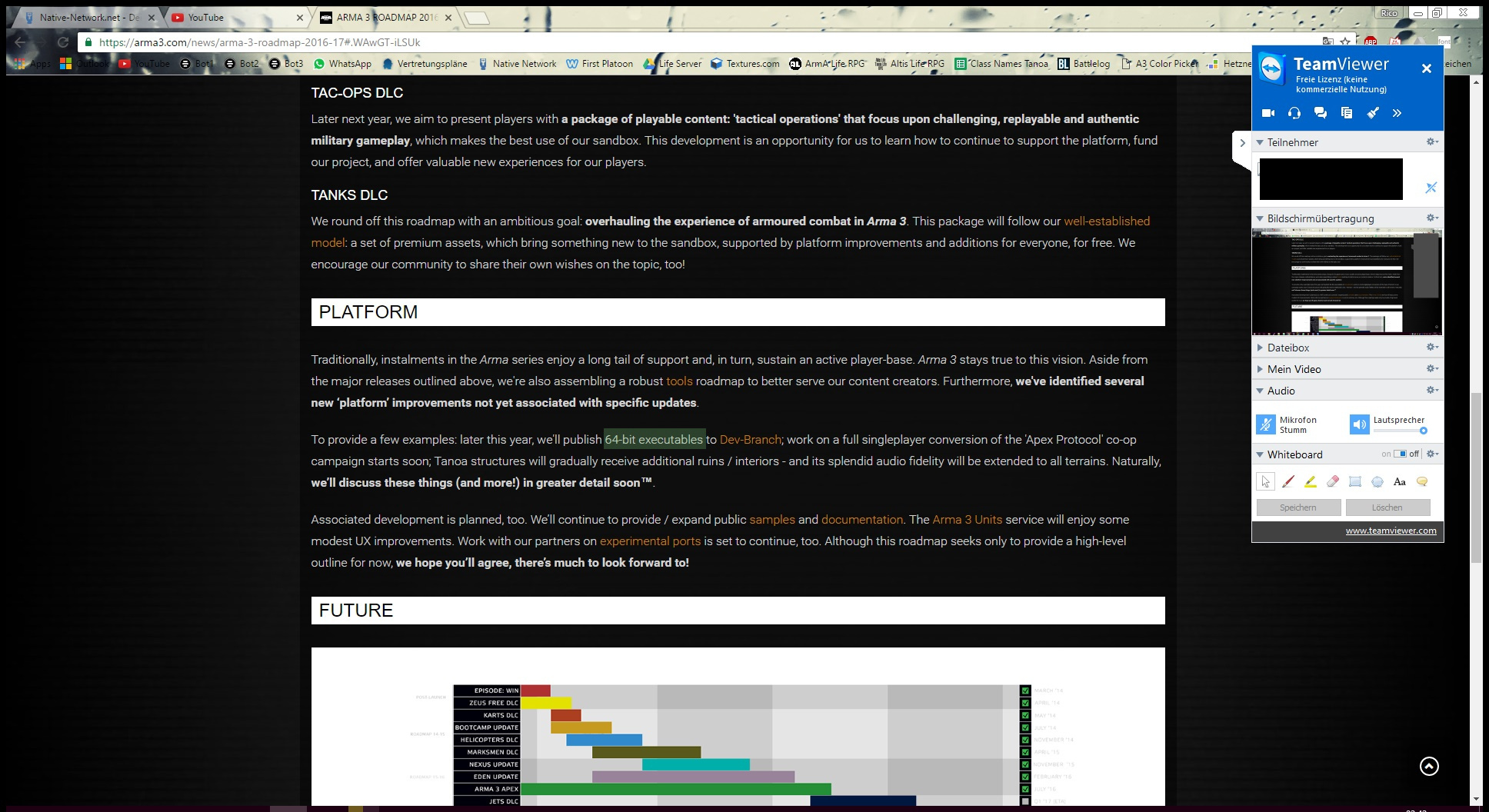Click the scroll-to-top circle button
1489x812 pixels.
point(1429,766)
